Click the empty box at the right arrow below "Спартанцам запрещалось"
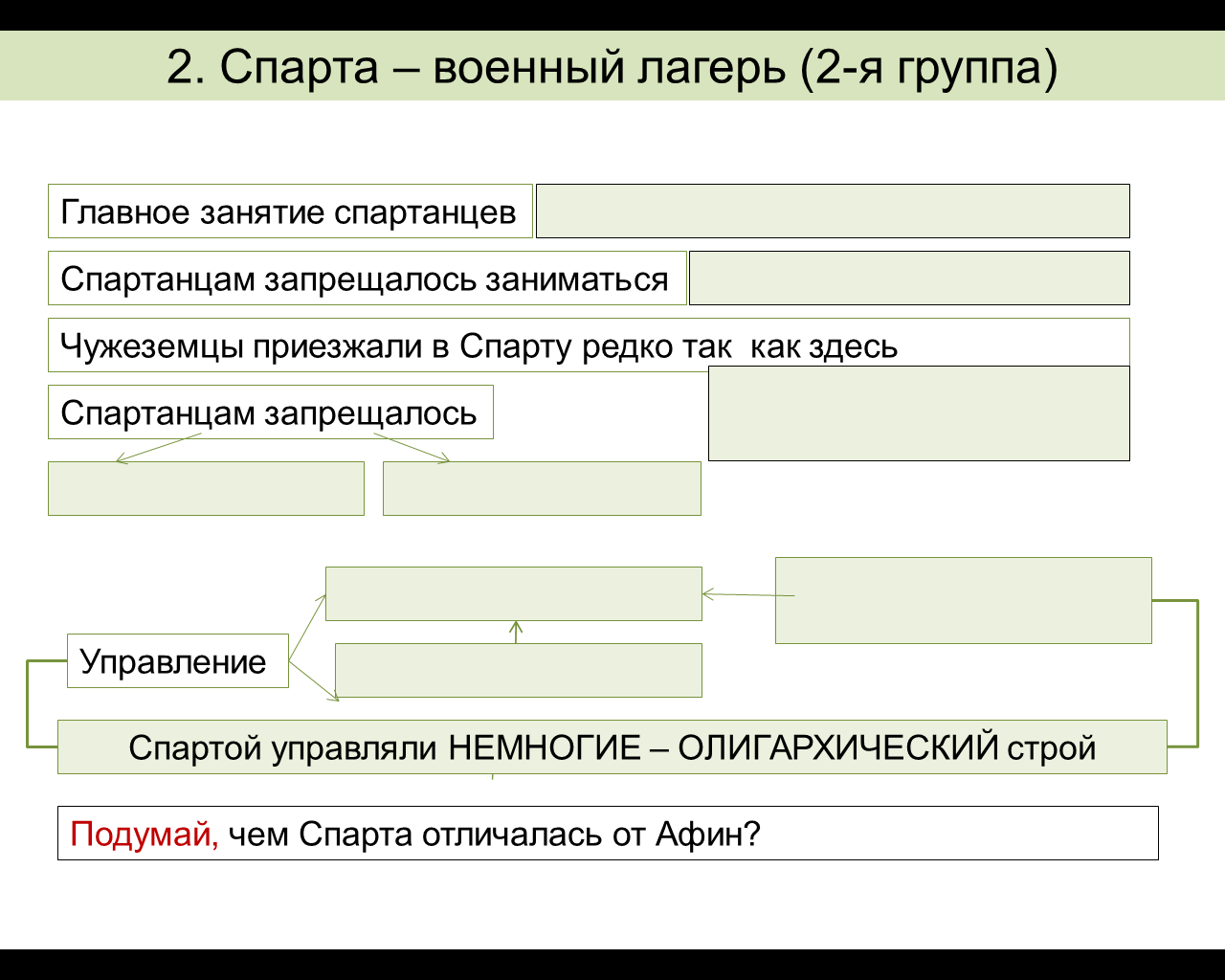1225x980 pixels. point(542,489)
